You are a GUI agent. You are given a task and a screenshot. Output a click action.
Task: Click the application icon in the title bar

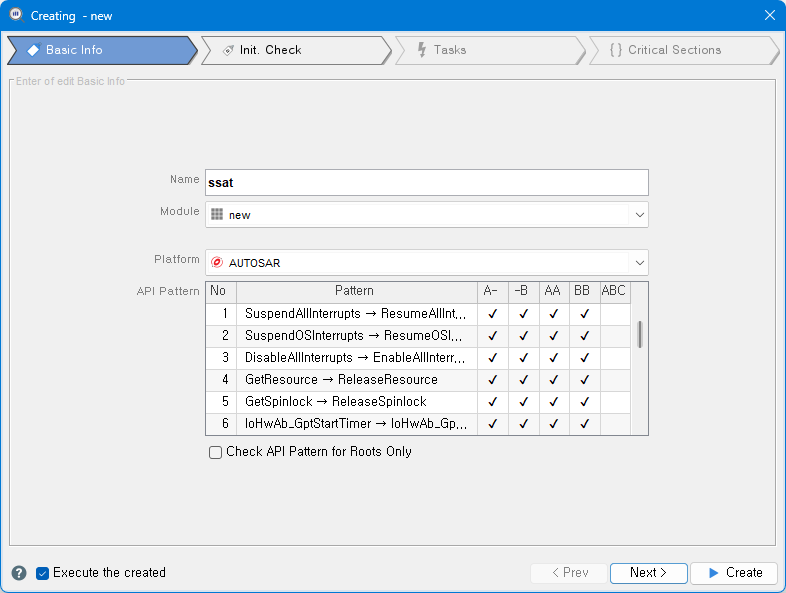coord(15,15)
